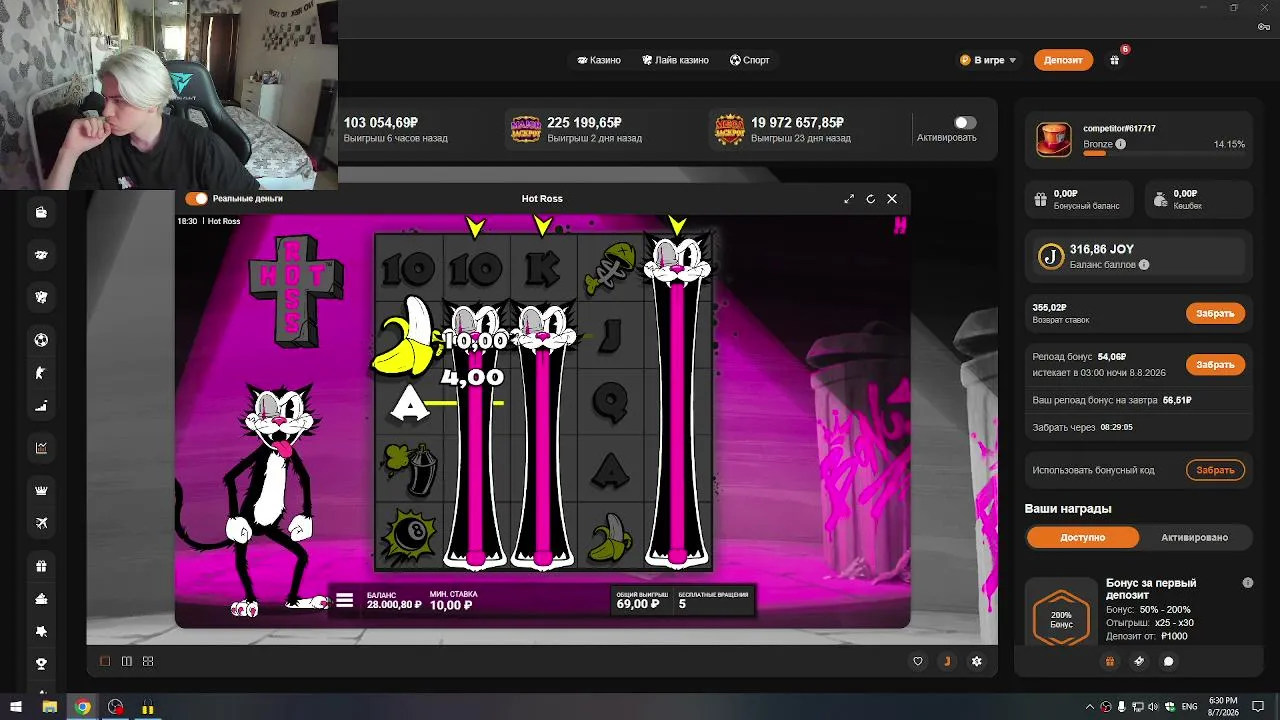Open the soccer ball sports sidebar icon
This screenshot has width=1280, height=720.
[41, 340]
